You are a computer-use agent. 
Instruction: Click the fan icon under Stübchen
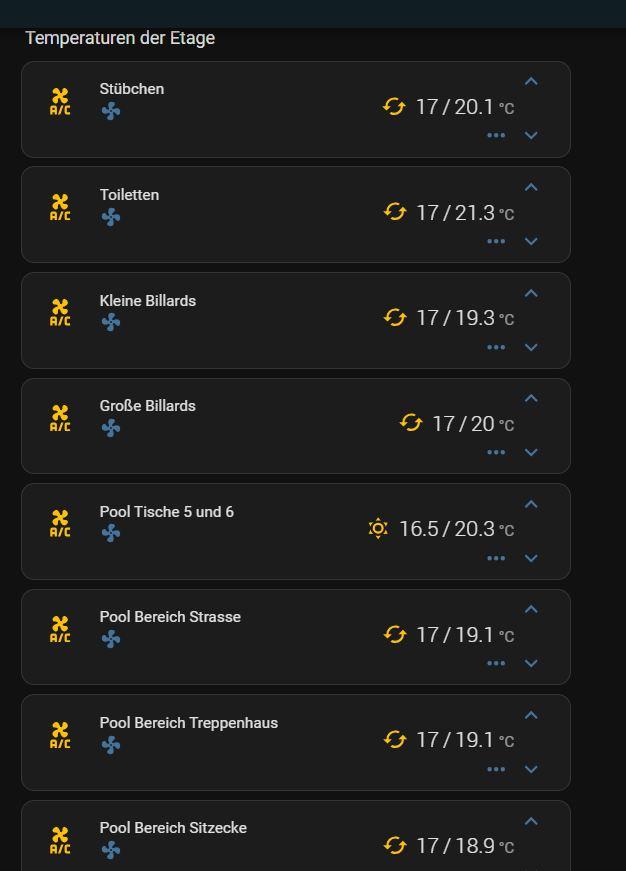click(111, 111)
